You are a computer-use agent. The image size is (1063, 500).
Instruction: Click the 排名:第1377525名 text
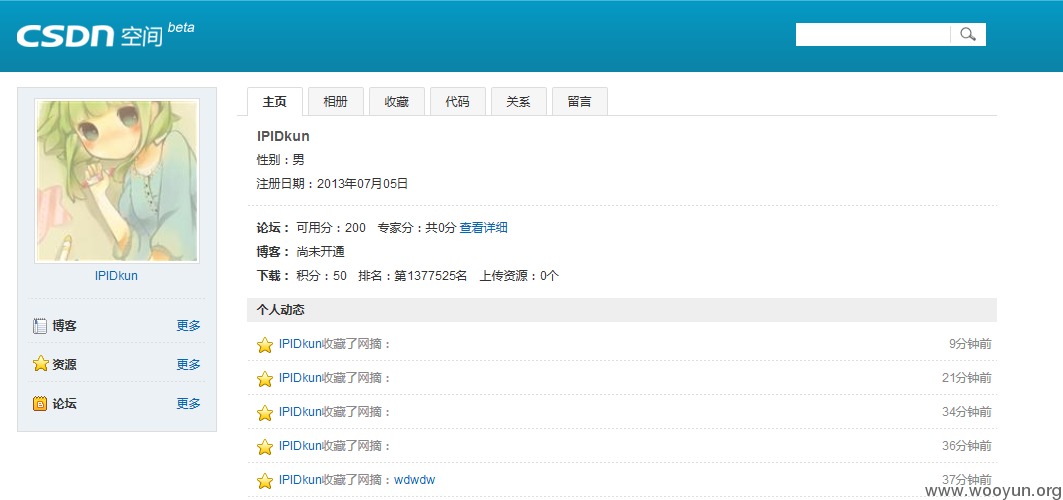pyautogui.click(x=413, y=276)
